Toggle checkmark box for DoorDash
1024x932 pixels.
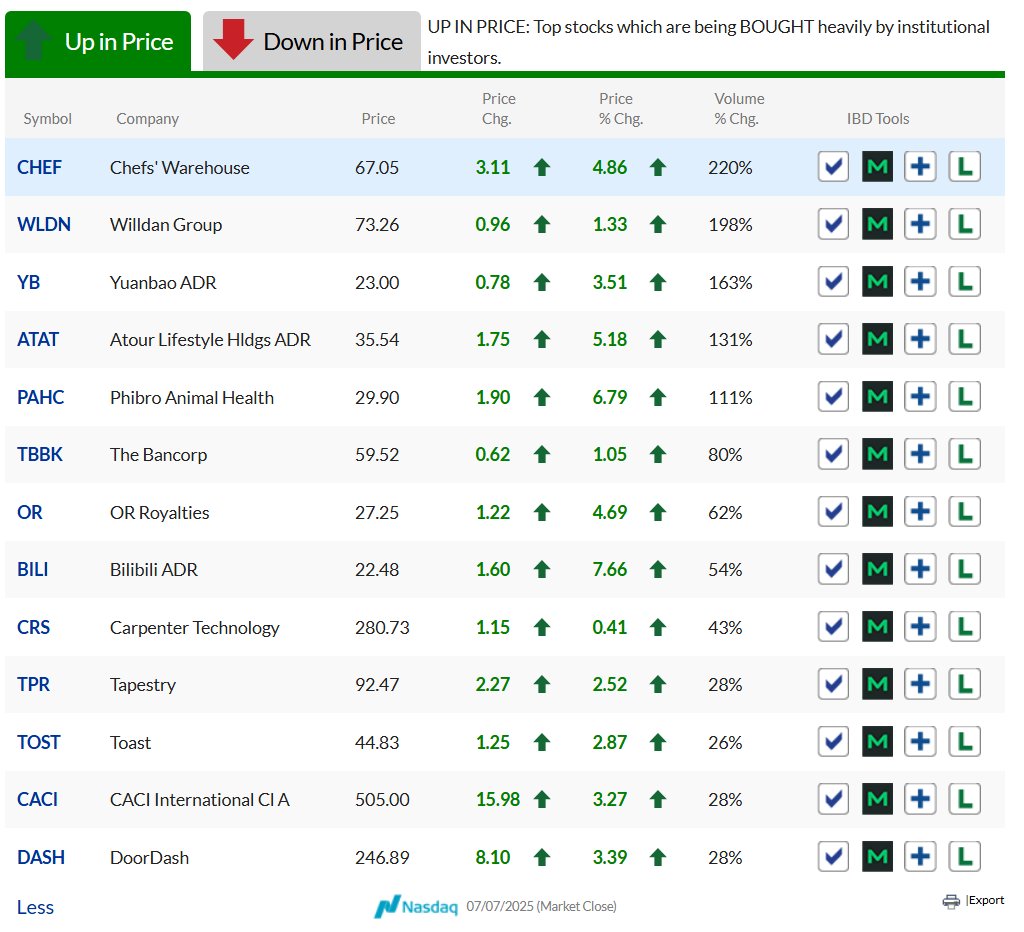click(x=833, y=857)
